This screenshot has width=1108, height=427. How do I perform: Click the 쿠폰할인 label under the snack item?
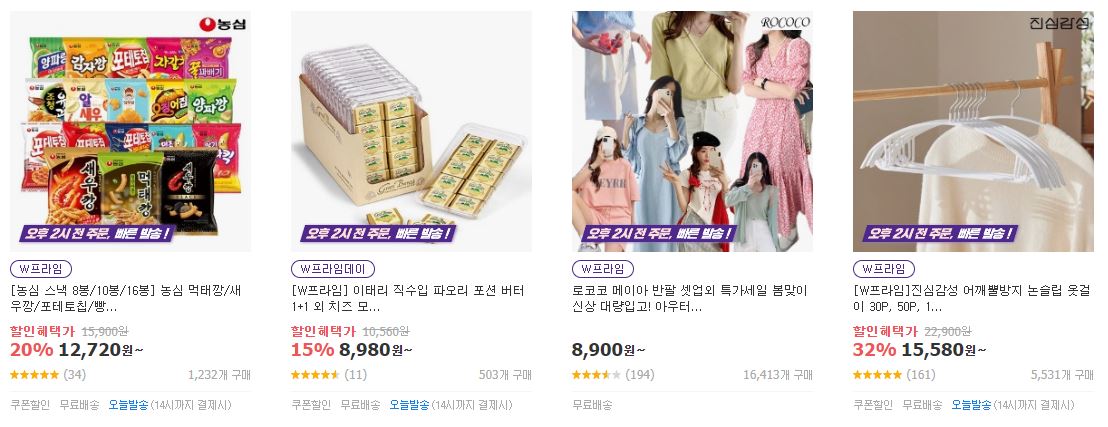coord(30,405)
